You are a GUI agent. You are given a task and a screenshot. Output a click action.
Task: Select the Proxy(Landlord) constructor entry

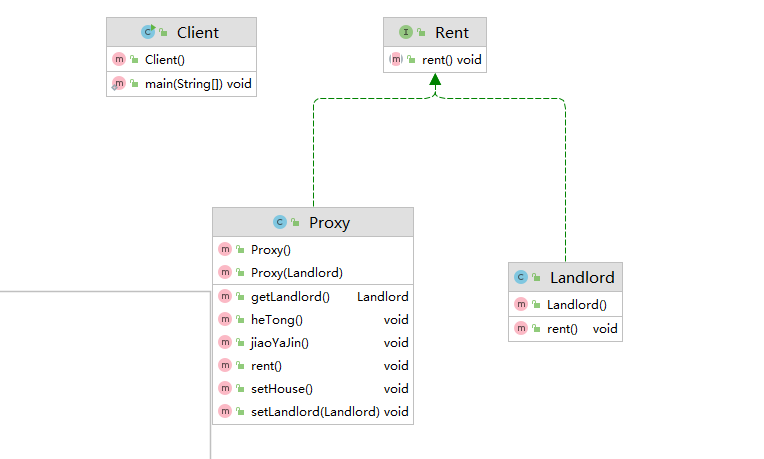(x=297, y=273)
